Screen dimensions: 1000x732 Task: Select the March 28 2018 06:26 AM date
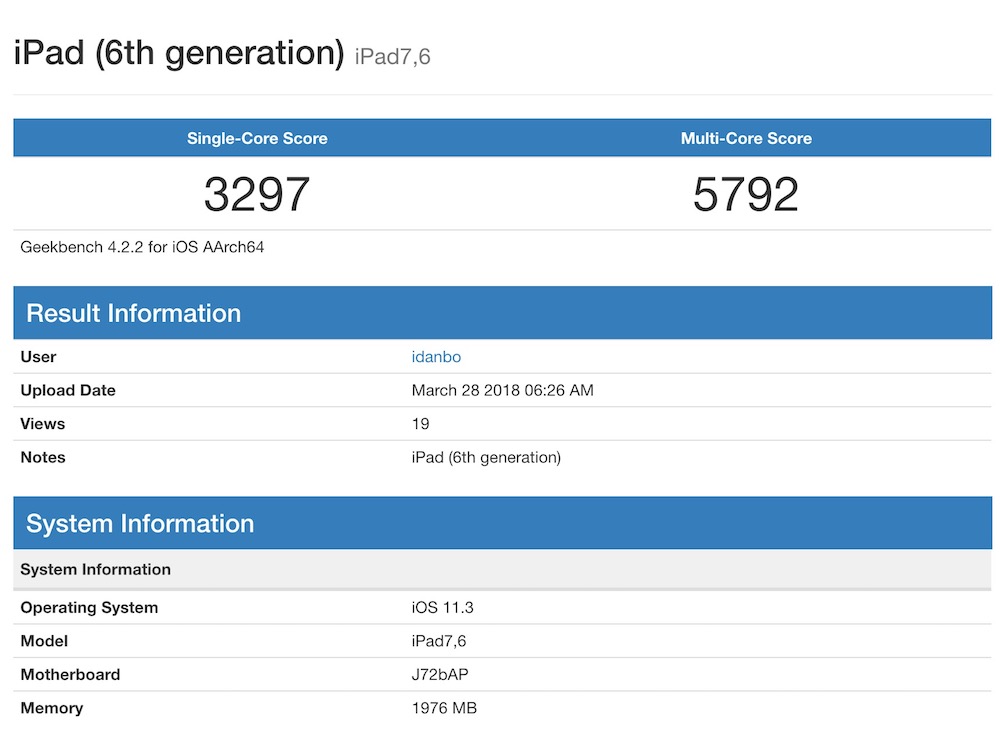503,390
